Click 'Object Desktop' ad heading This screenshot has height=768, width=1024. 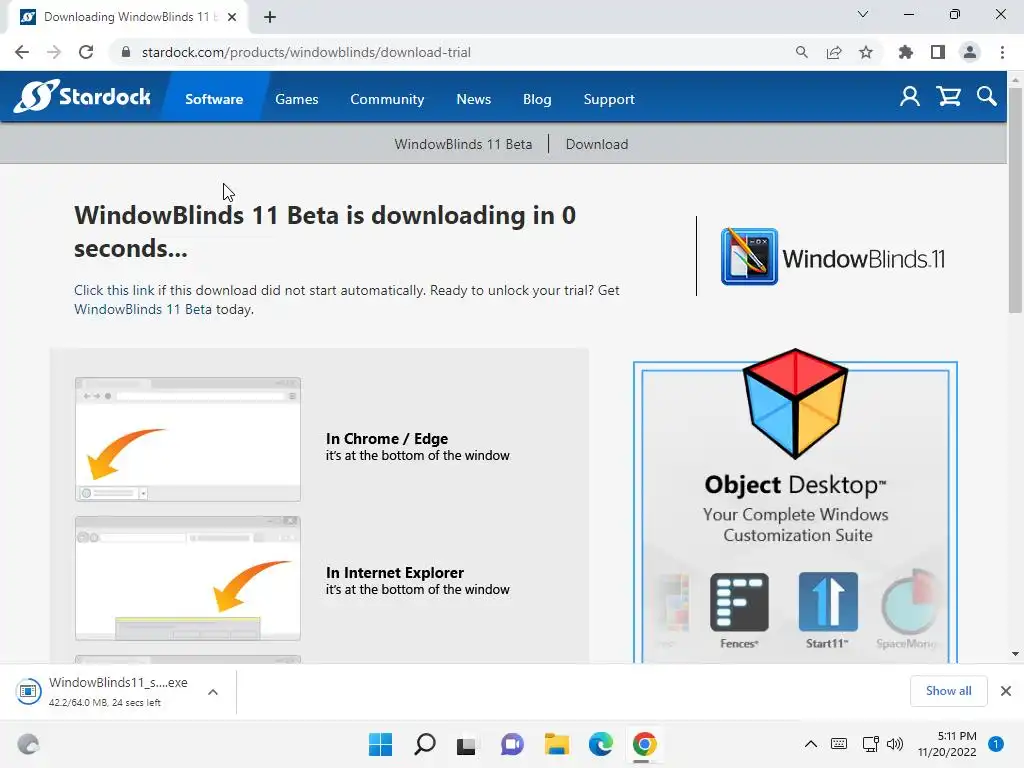click(795, 485)
